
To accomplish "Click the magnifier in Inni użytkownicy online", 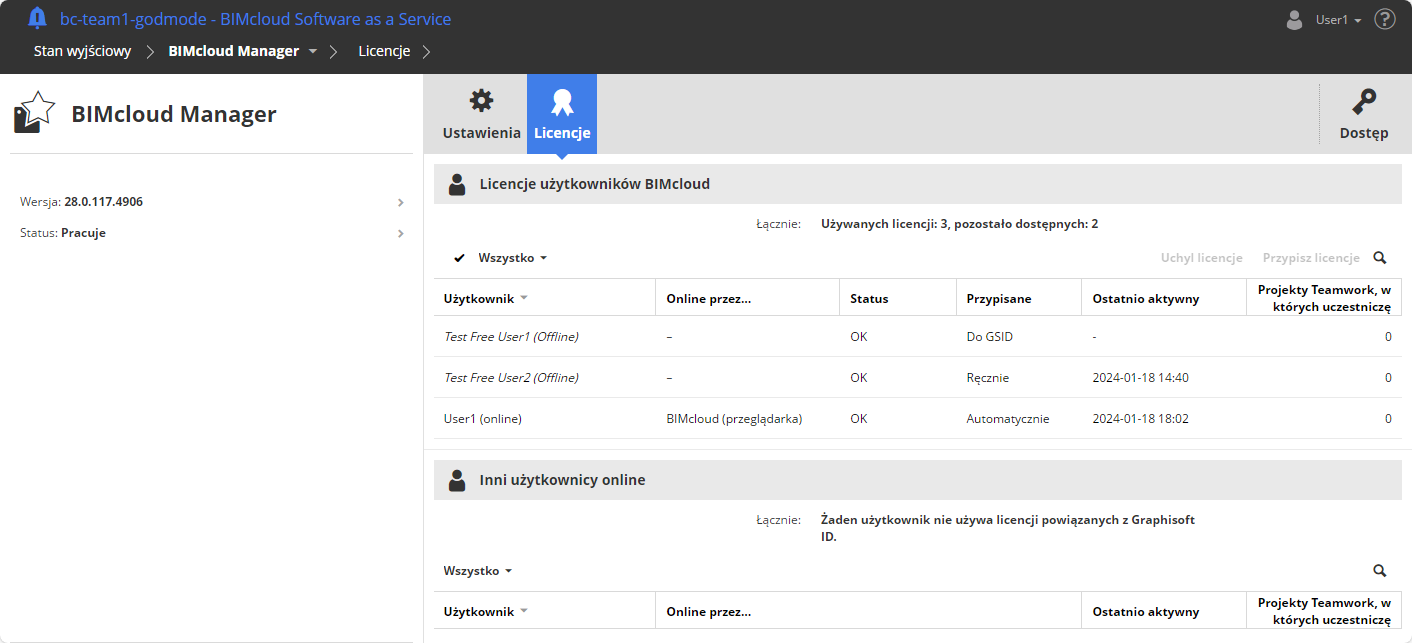I will [1380, 571].
